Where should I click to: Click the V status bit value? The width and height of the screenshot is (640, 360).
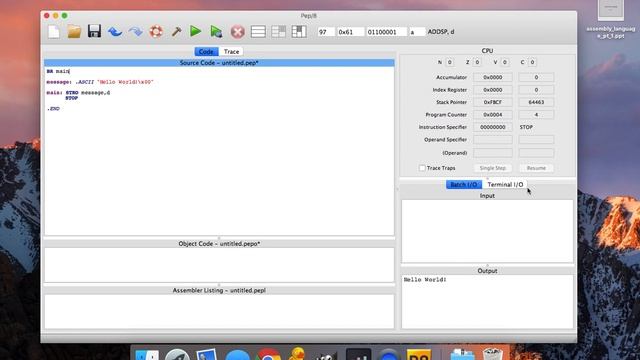pyautogui.click(x=504, y=62)
